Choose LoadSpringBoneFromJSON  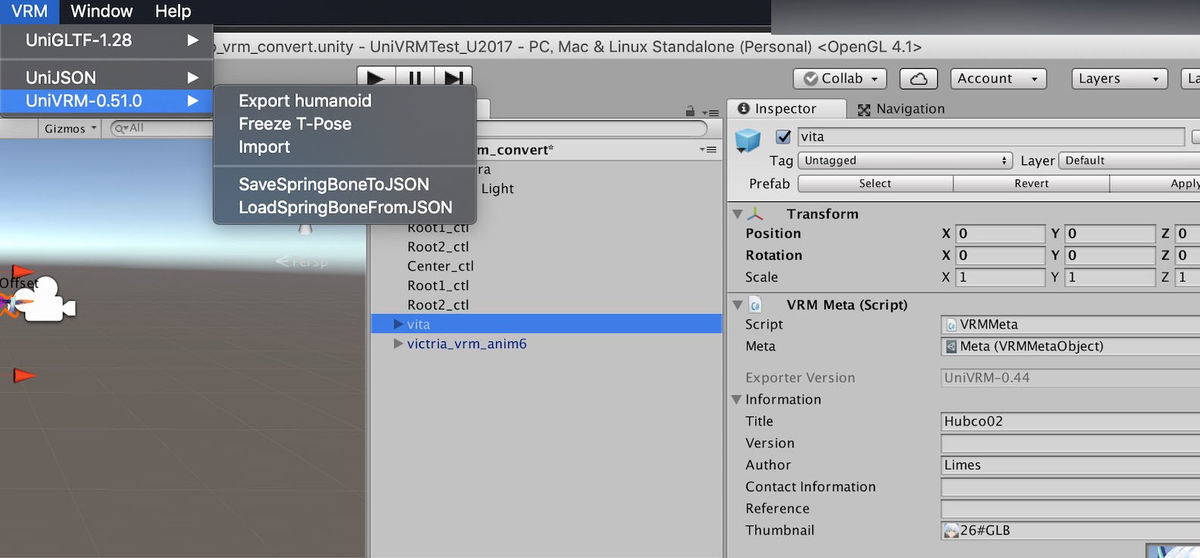[345, 207]
